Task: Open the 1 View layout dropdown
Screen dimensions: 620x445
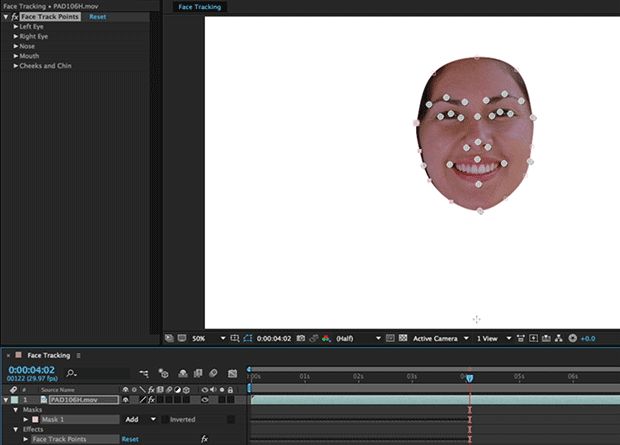Action: [x=494, y=339]
